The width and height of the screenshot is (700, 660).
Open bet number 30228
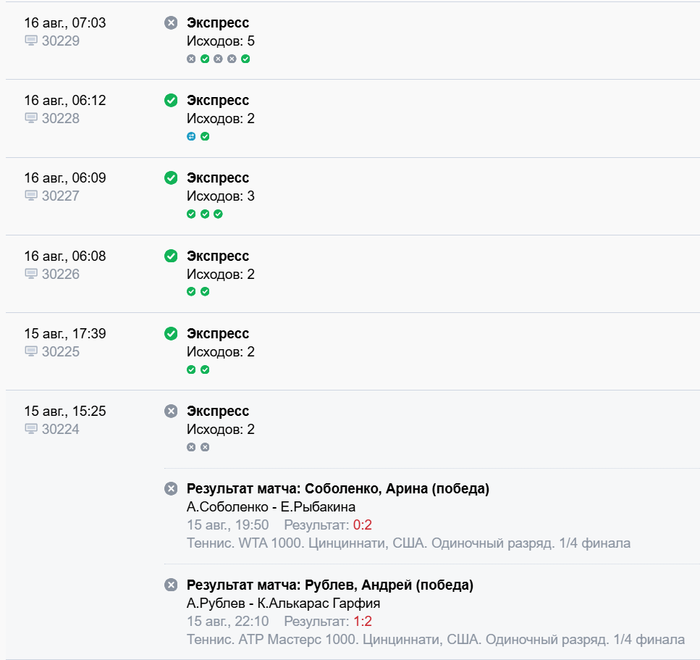tap(60, 118)
